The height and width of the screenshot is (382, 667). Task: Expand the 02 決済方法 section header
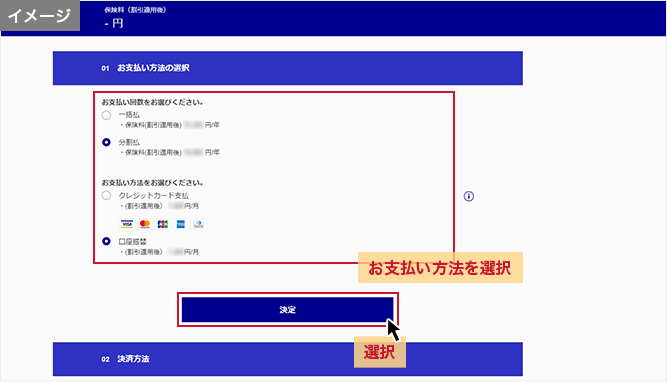click(x=288, y=359)
